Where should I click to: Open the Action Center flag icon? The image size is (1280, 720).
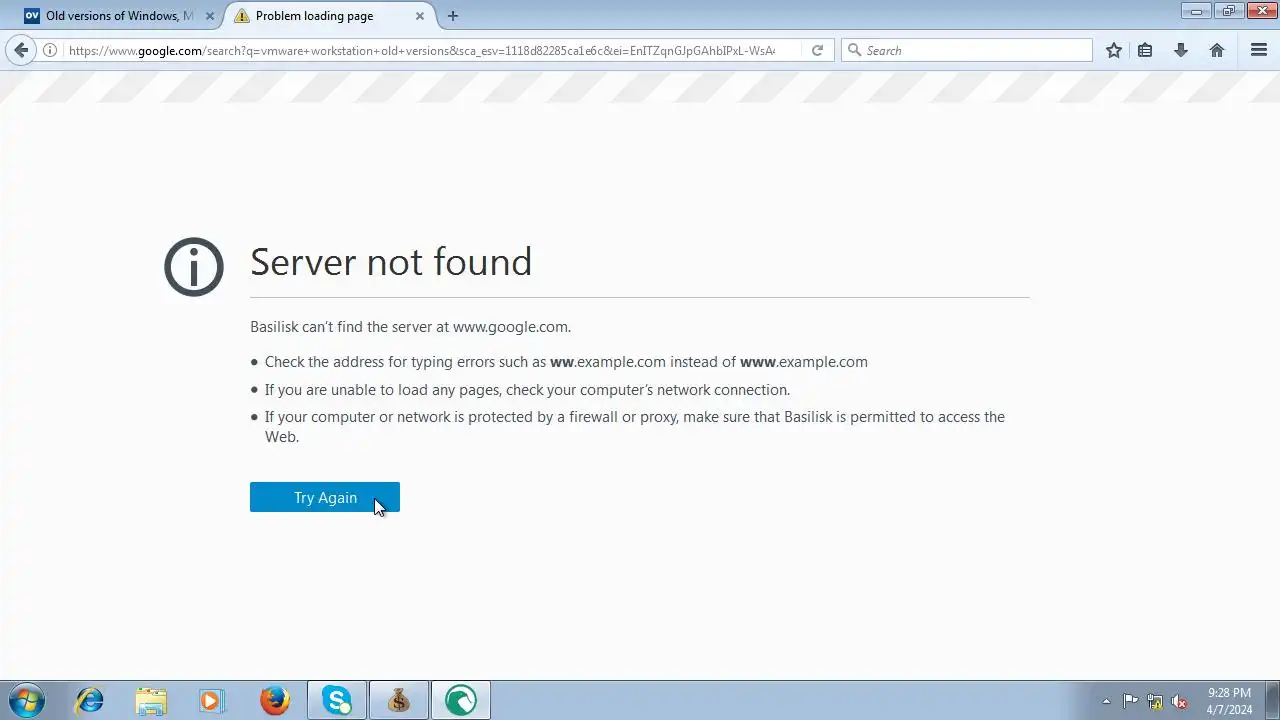coord(1131,701)
